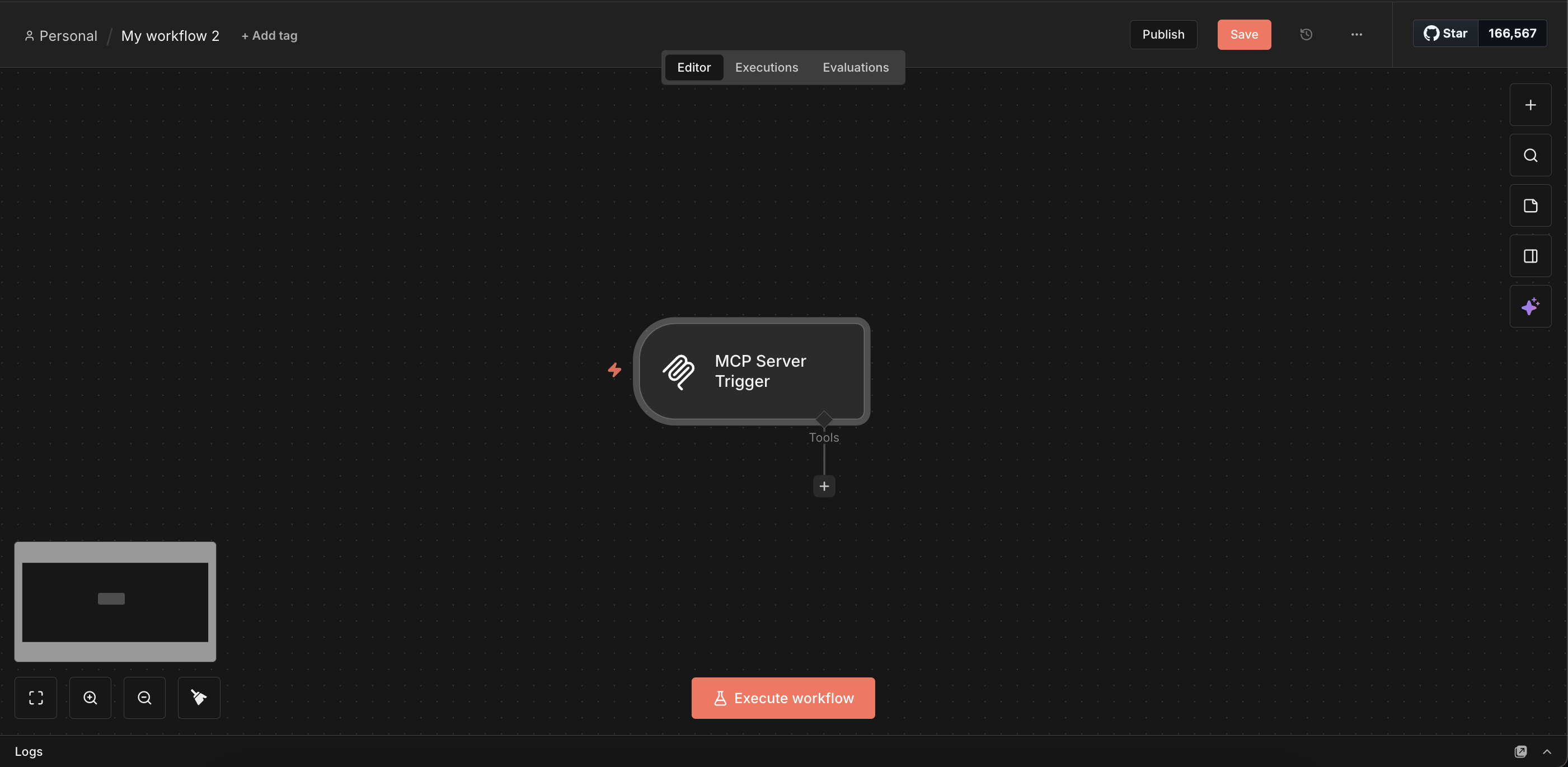Tidy up the workflow layout
This screenshot has height=767, width=1568.
[199, 698]
